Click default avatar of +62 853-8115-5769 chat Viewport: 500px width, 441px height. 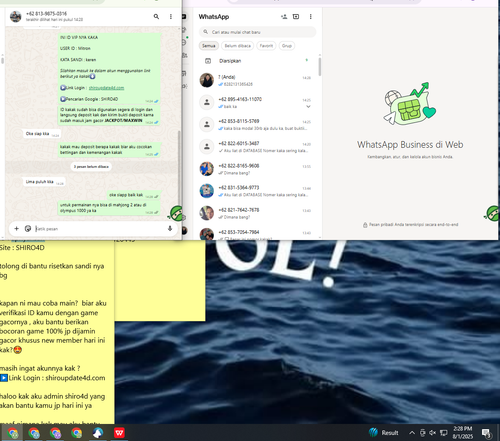[207, 124]
